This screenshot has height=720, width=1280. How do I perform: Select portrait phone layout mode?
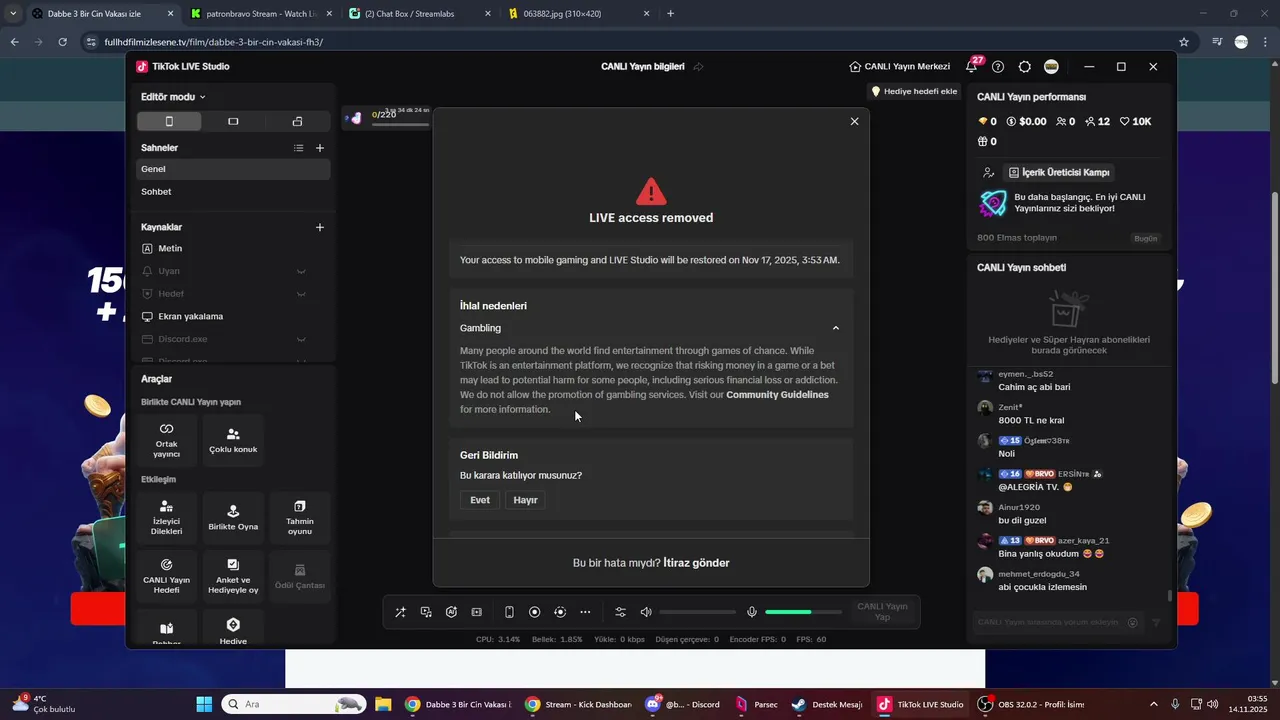pyautogui.click(x=169, y=121)
